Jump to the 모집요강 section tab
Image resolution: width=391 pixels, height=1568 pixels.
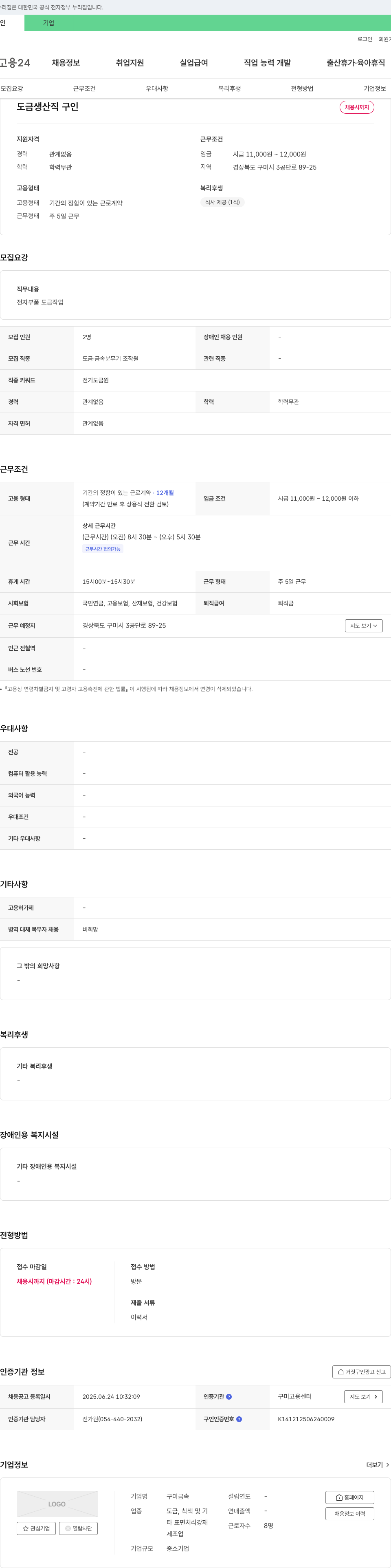[11, 88]
